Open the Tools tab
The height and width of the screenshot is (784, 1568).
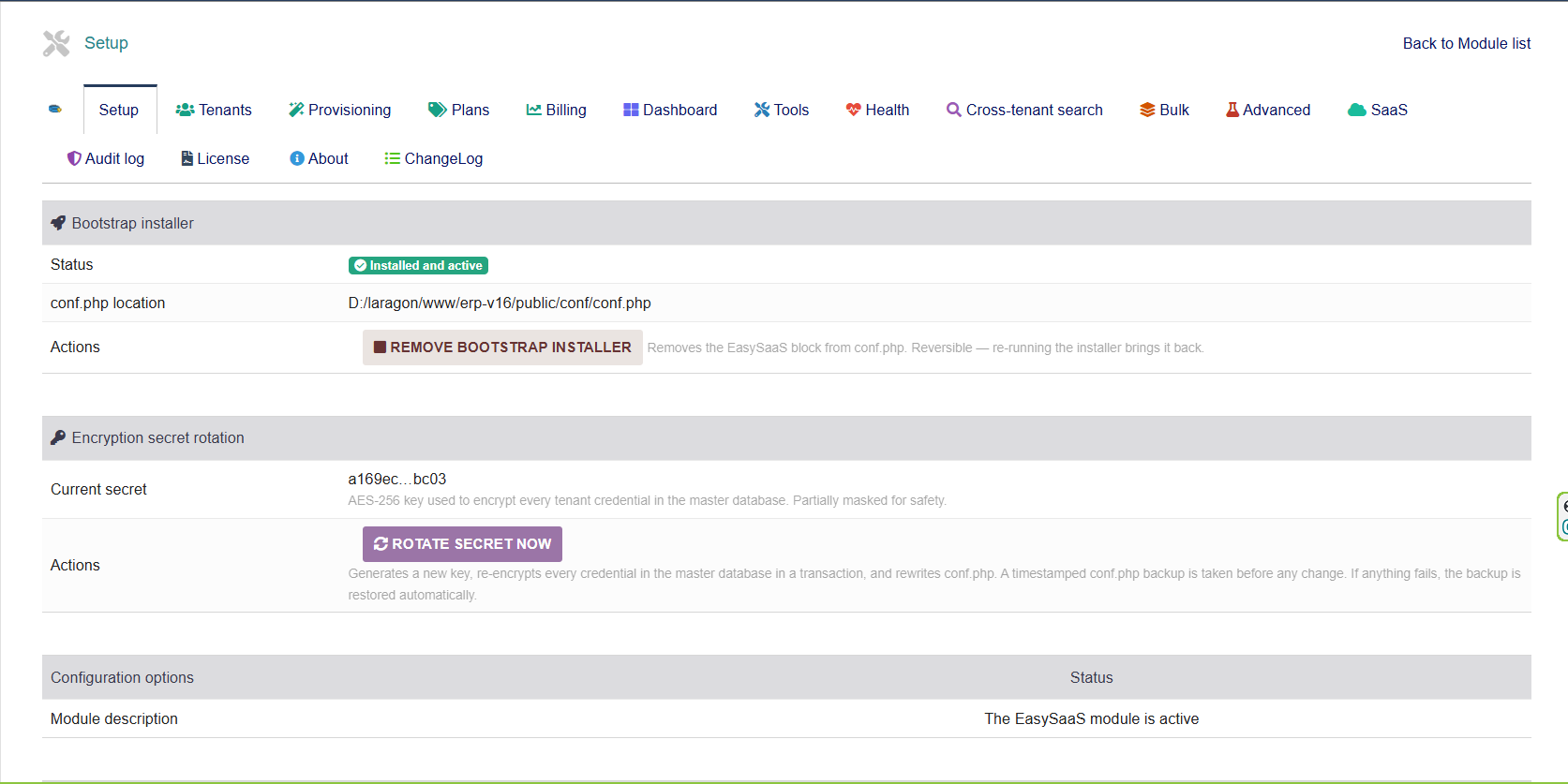click(x=782, y=110)
